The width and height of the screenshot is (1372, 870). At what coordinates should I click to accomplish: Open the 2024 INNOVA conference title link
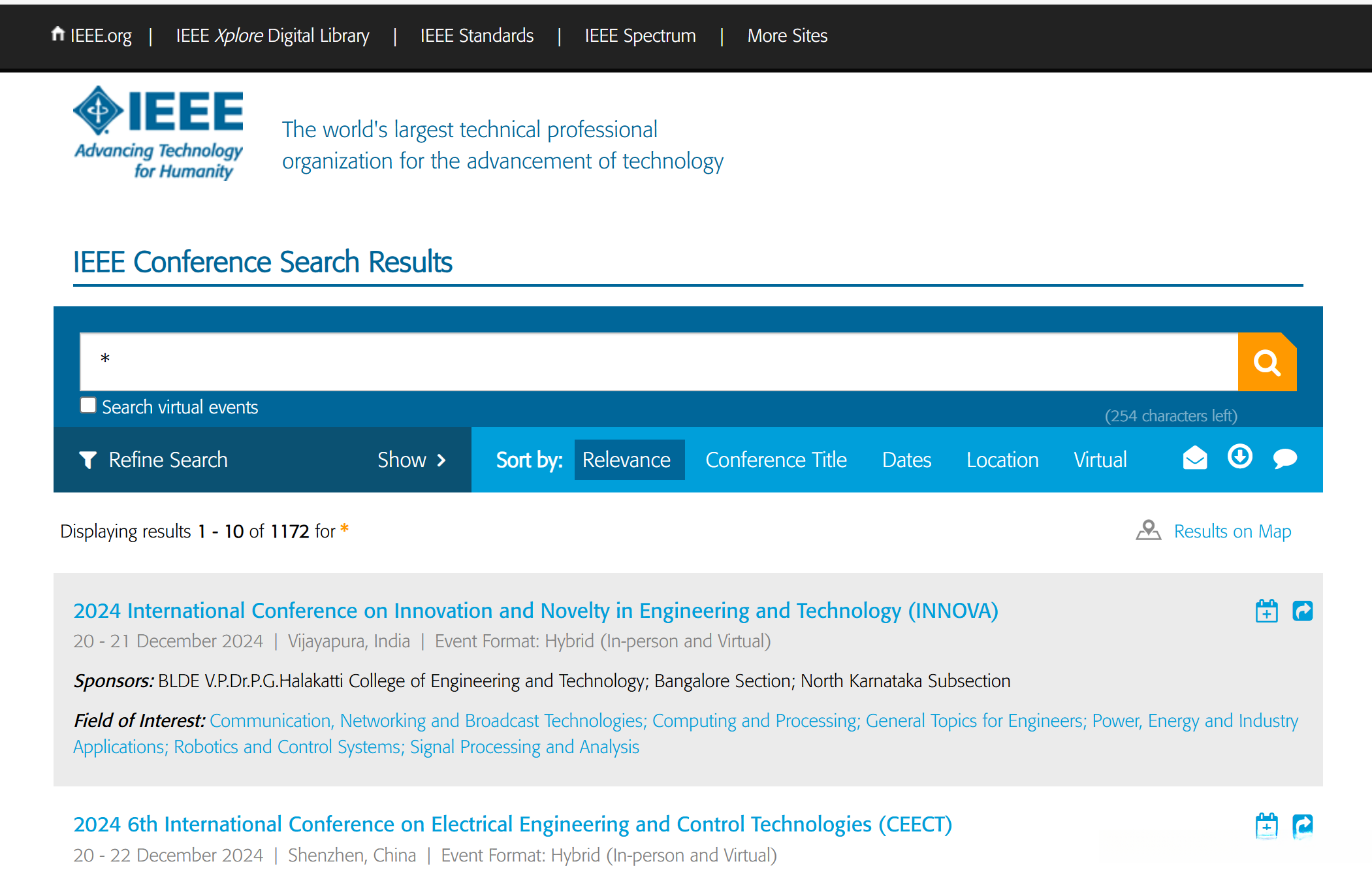coord(535,611)
